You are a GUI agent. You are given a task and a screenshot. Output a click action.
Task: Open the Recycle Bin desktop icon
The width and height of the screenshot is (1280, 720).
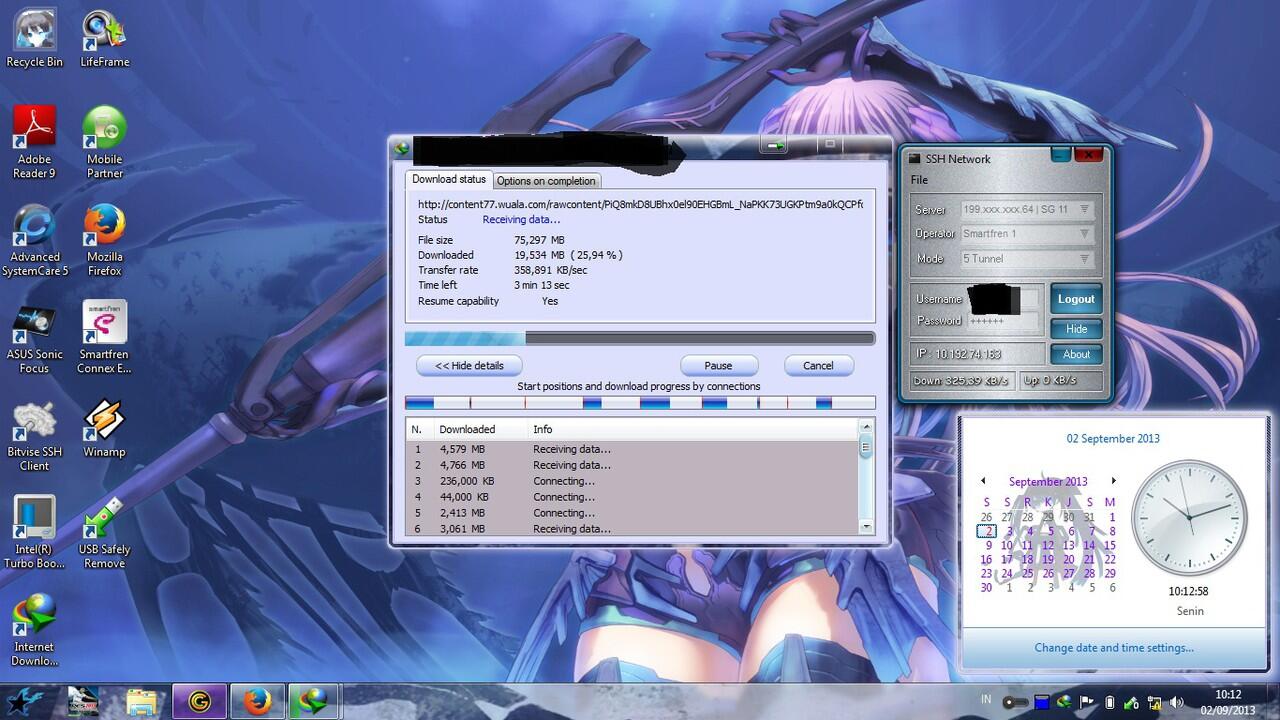[x=34, y=38]
